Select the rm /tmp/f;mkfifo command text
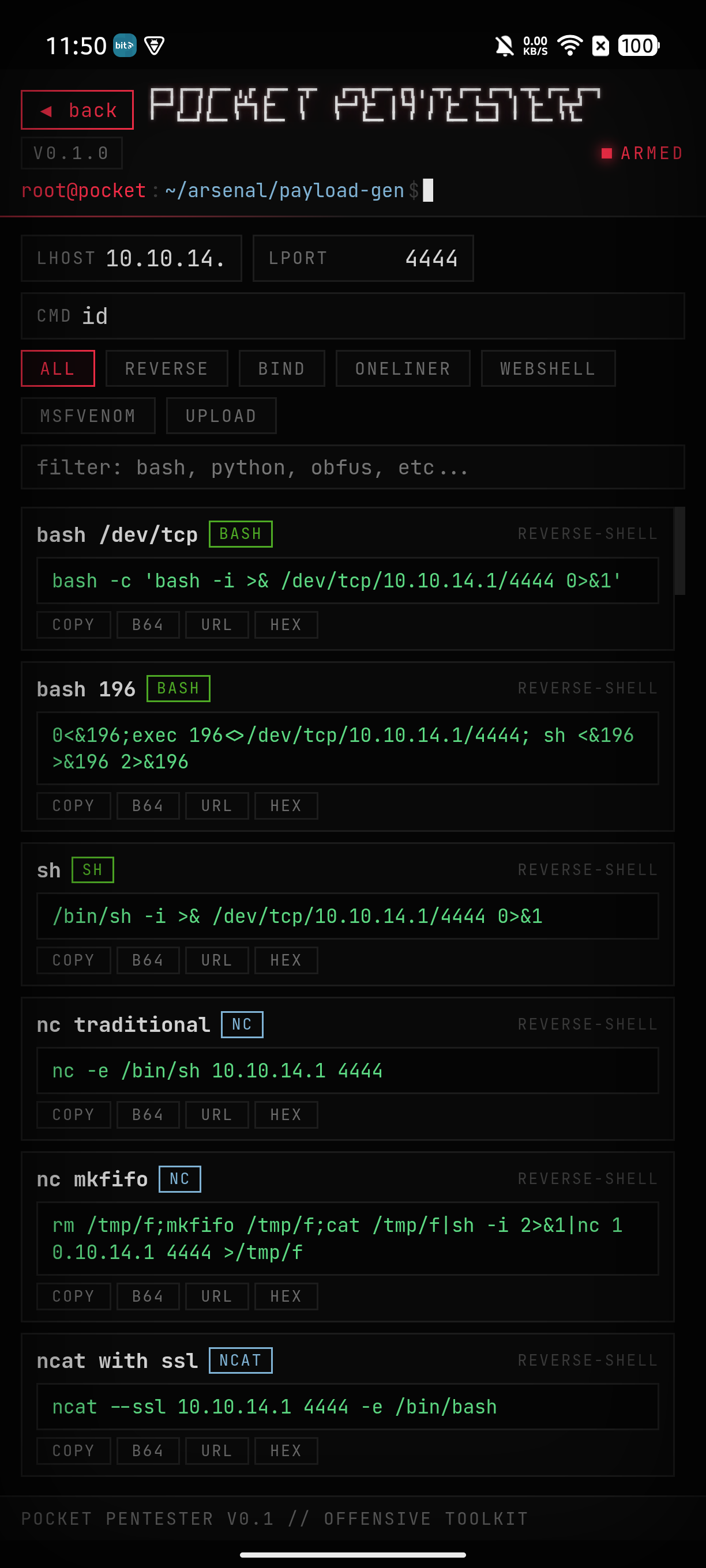706x1568 pixels. 347,1239
